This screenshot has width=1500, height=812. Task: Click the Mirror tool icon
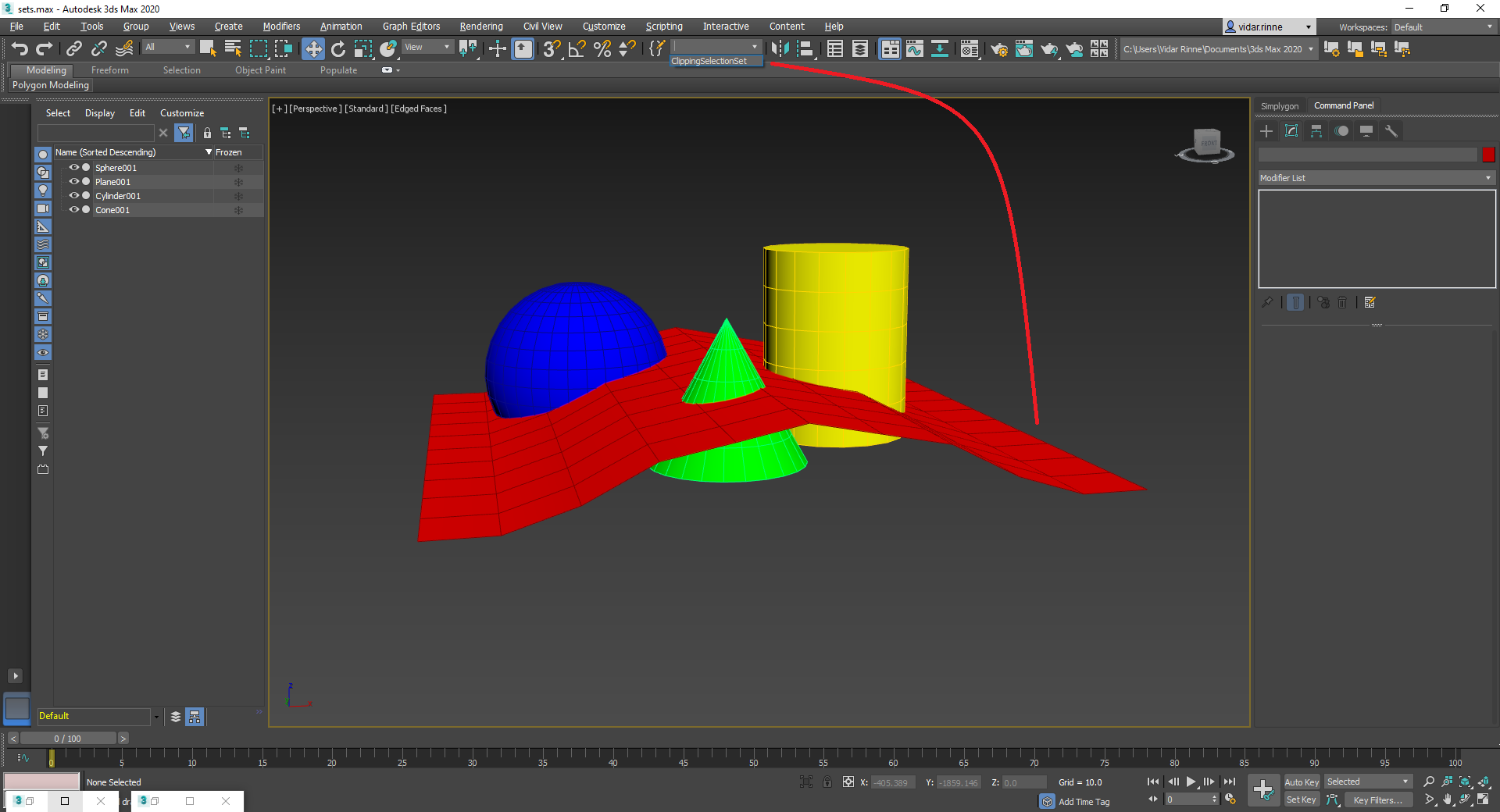(x=780, y=49)
